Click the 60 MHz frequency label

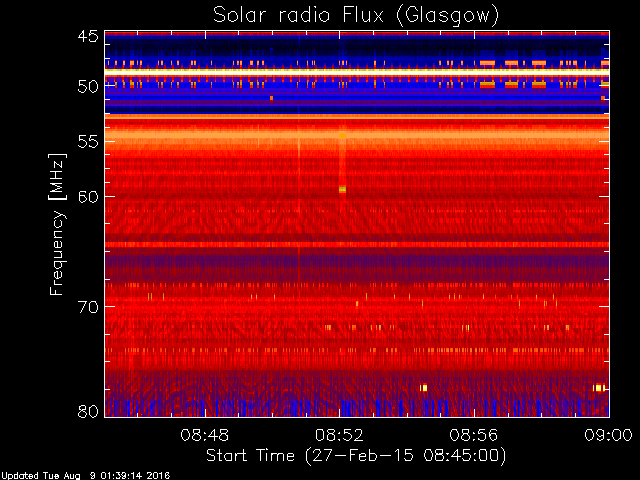point(88,197)
